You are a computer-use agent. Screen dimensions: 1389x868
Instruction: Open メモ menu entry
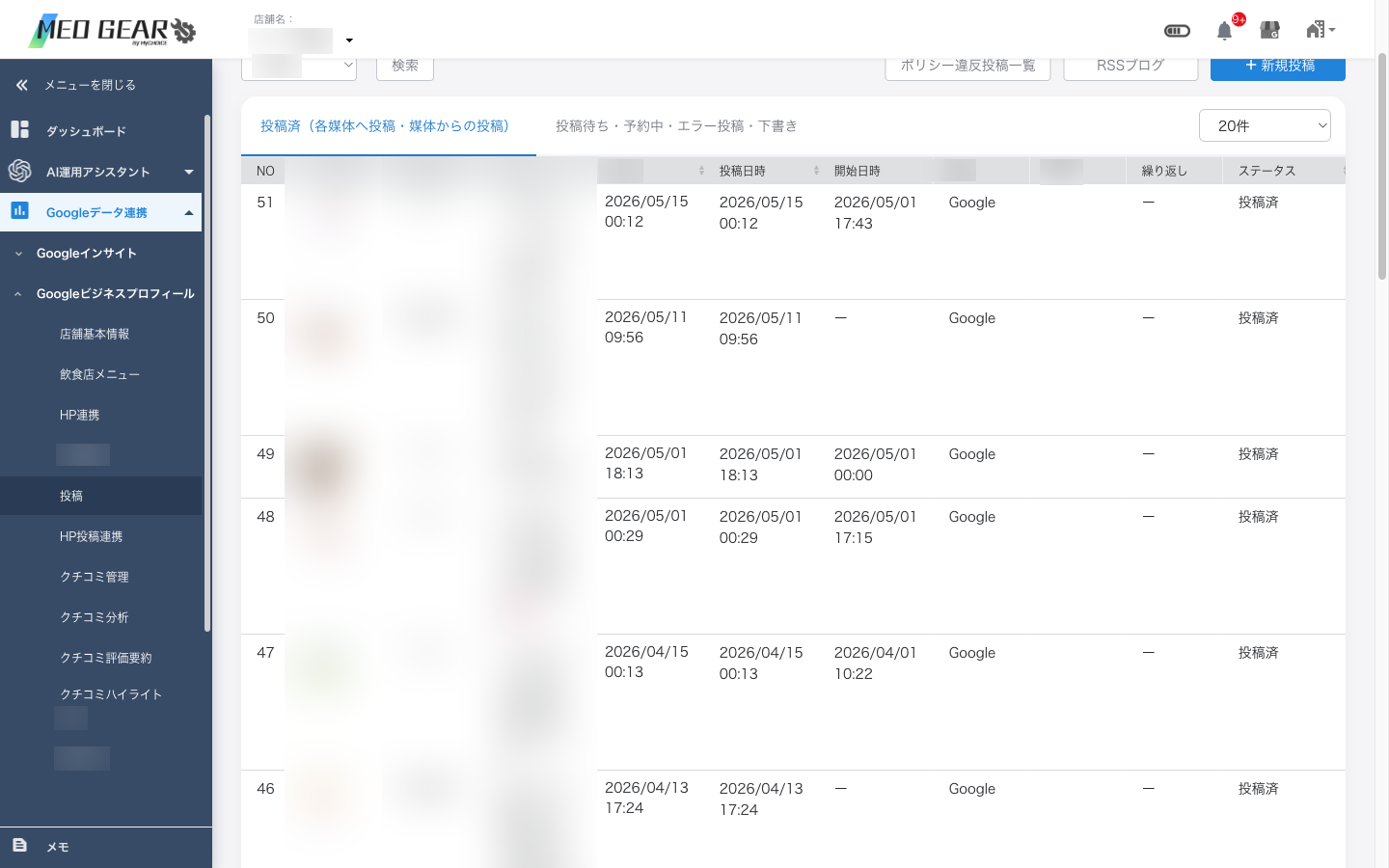(58, 847)
